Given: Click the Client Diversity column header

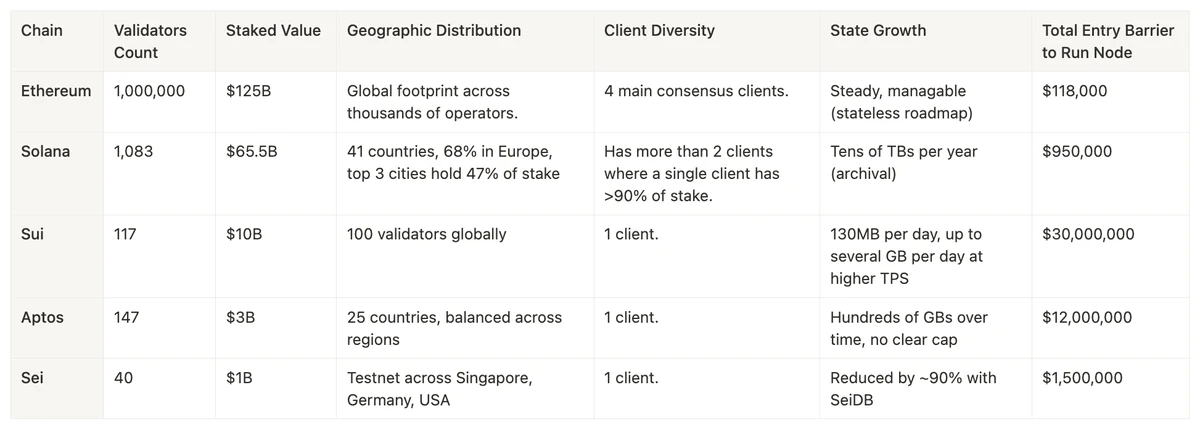Looking at the screenshot, I should point(659,31).
